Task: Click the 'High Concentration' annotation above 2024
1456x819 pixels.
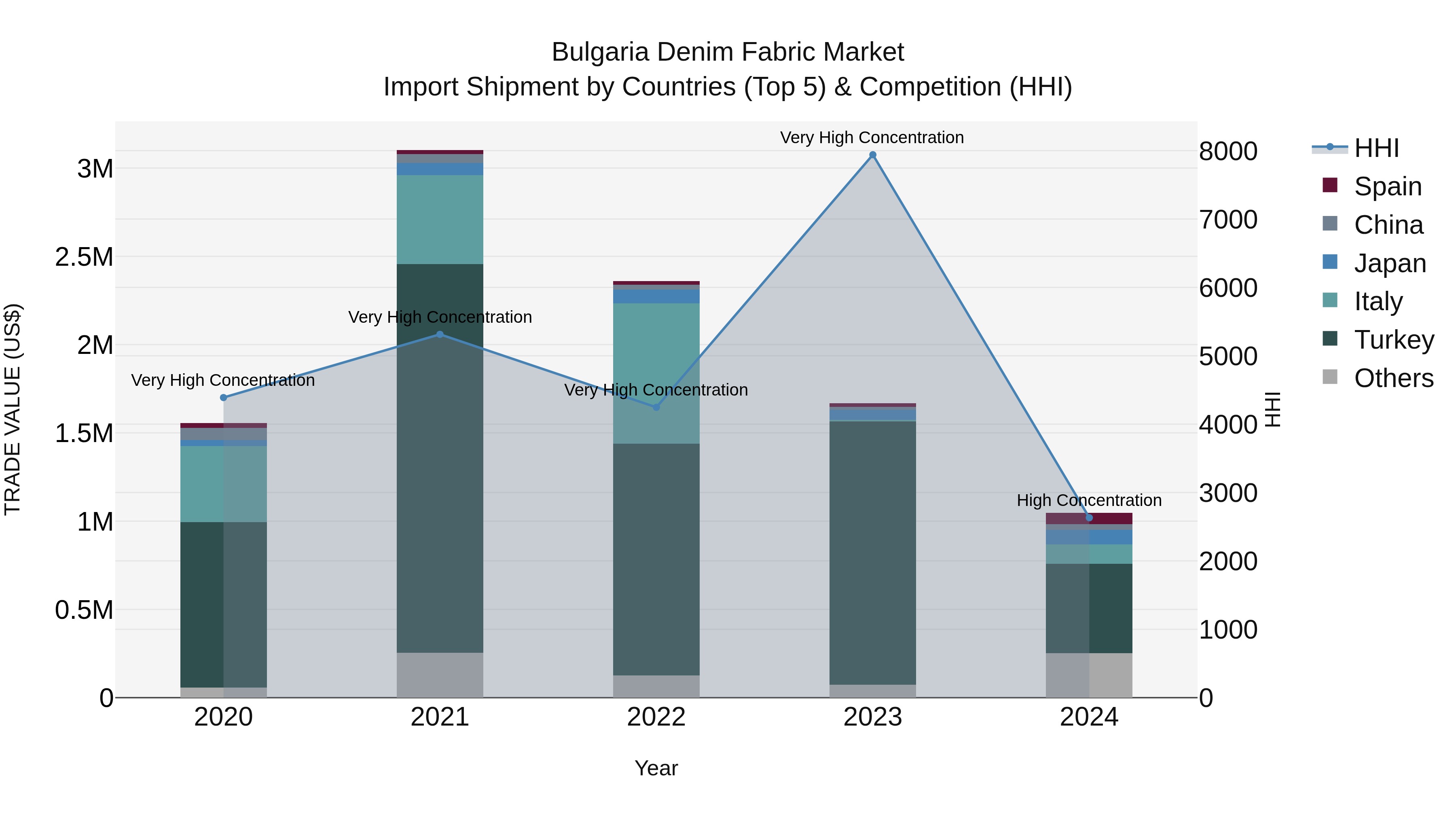Action: point(1089,500)
